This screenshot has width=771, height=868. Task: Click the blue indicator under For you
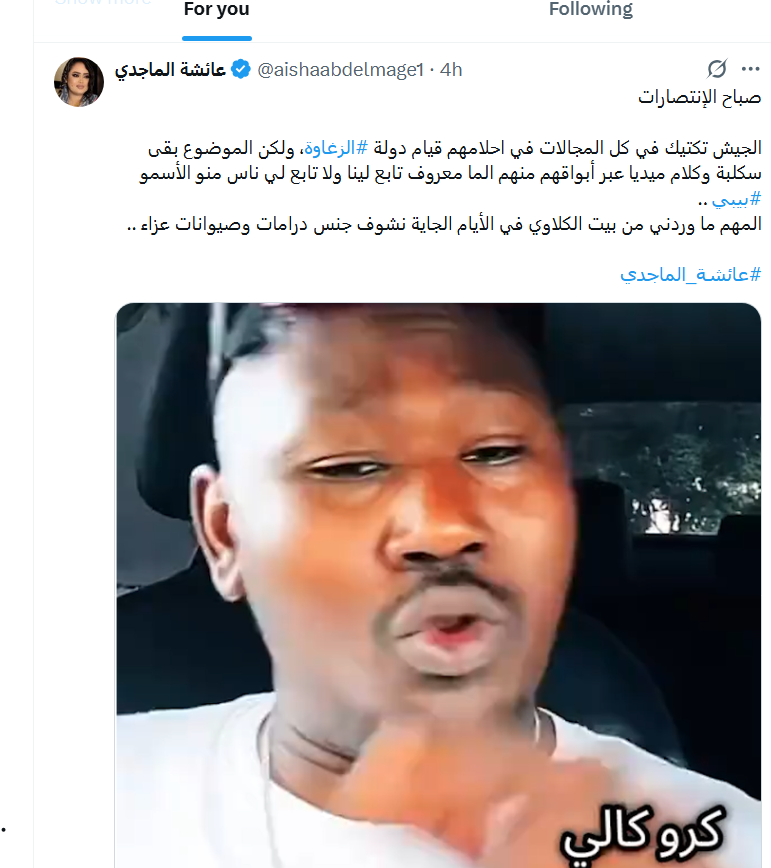[x=217, y=38]
